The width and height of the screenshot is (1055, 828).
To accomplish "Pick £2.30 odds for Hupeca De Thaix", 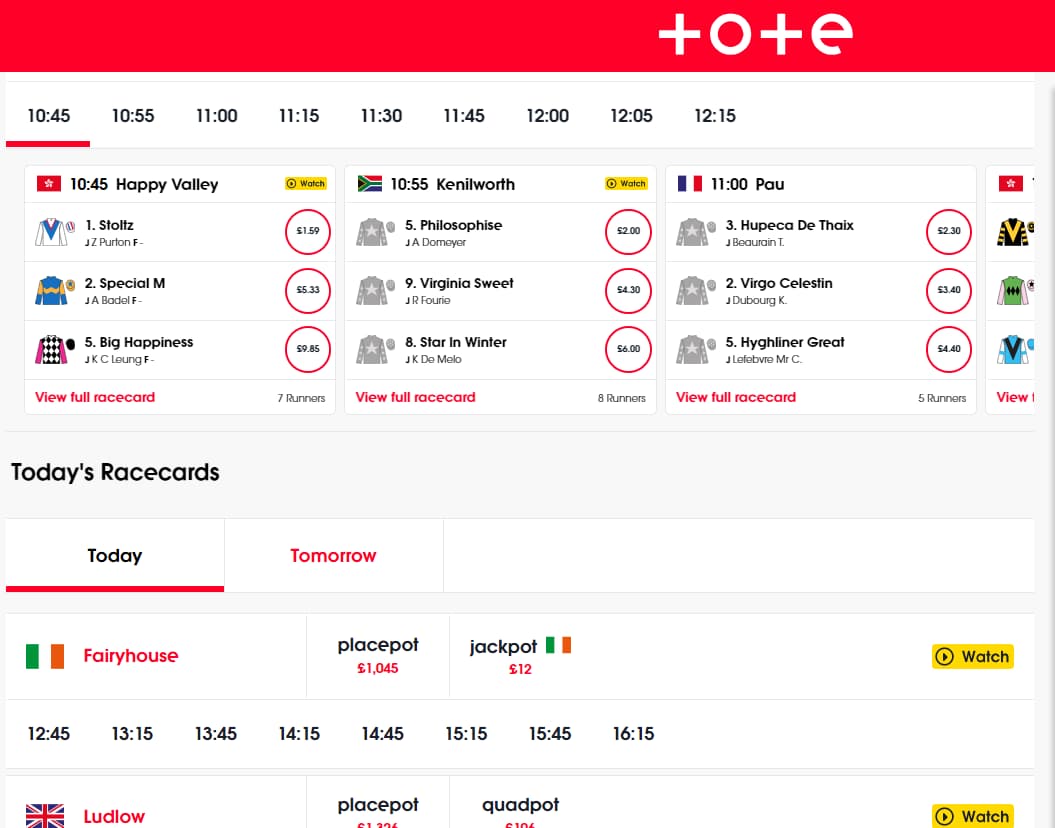I will (949, 231).
